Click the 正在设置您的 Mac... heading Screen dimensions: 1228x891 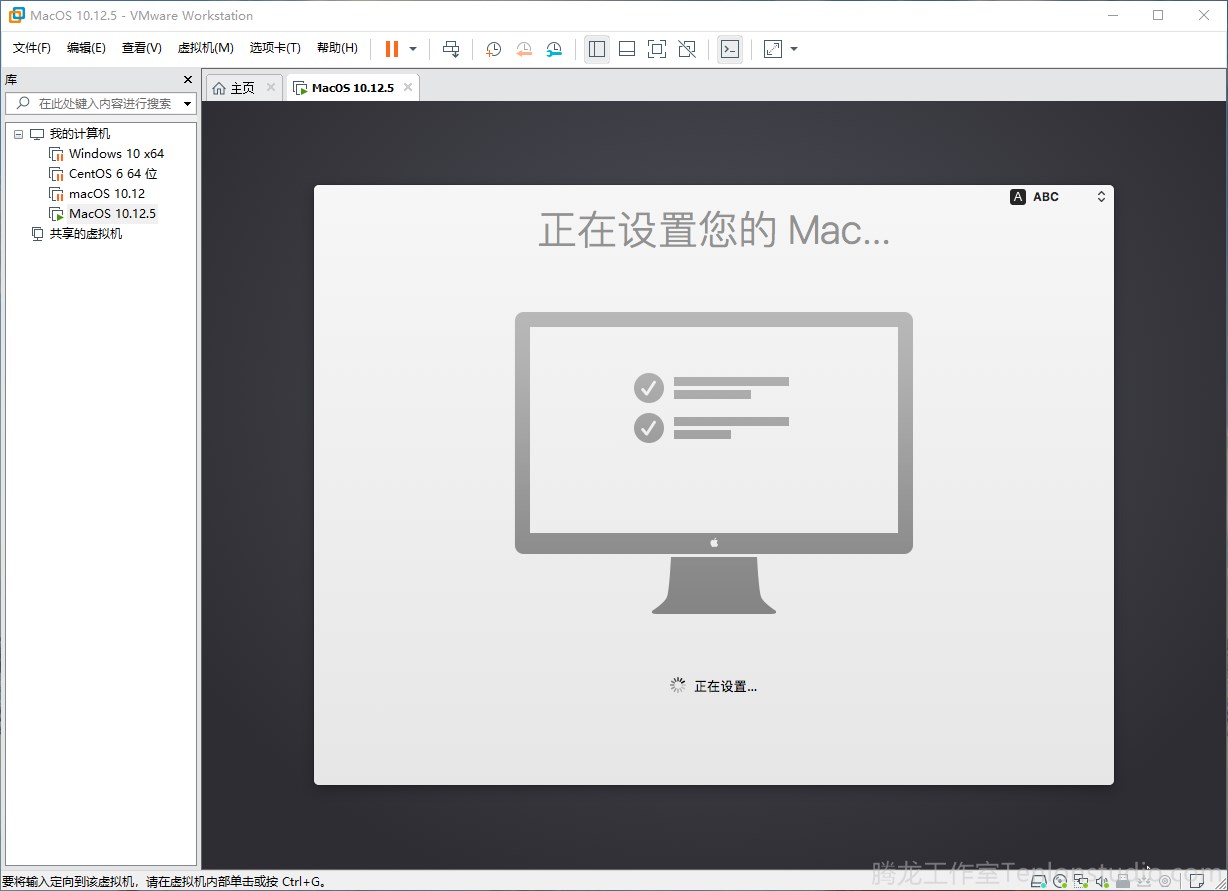point(714,230)
